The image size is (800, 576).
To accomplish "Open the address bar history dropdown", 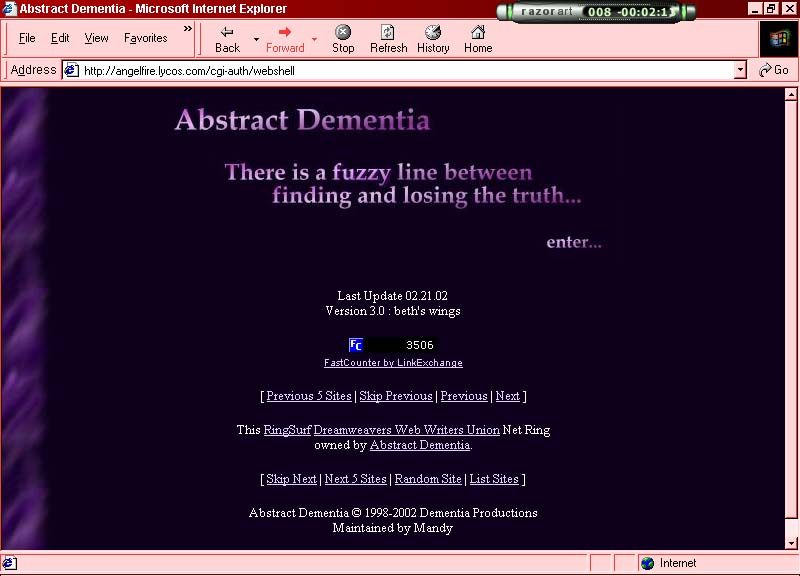I will pyautogui.click(x=740, y=70).
